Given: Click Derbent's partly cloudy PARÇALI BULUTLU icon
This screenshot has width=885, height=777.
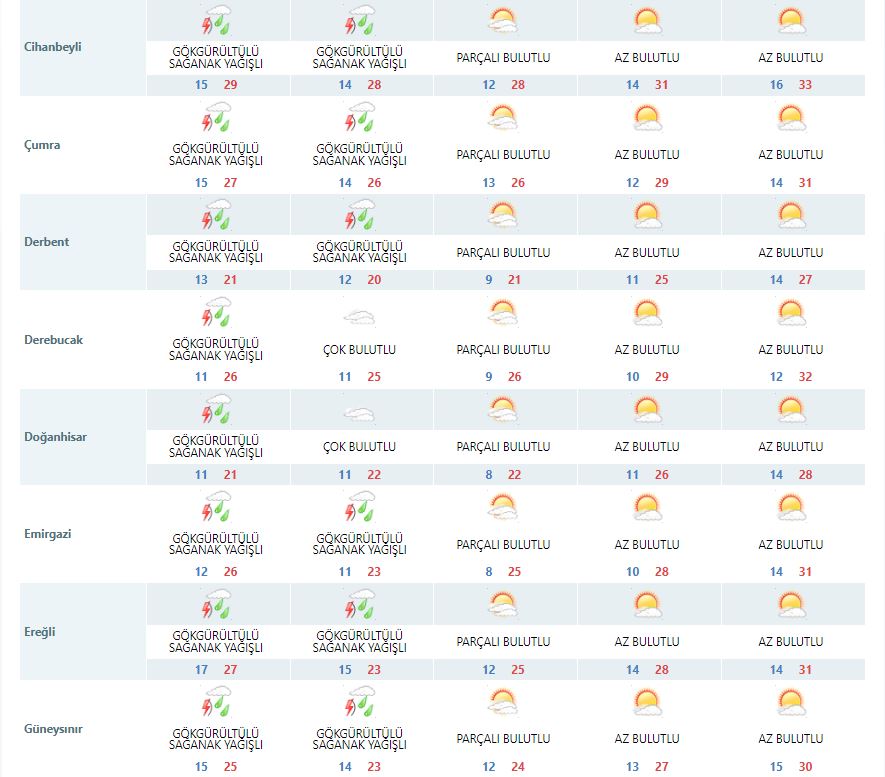Looking at the screenshot, I should tap(503, 216).
